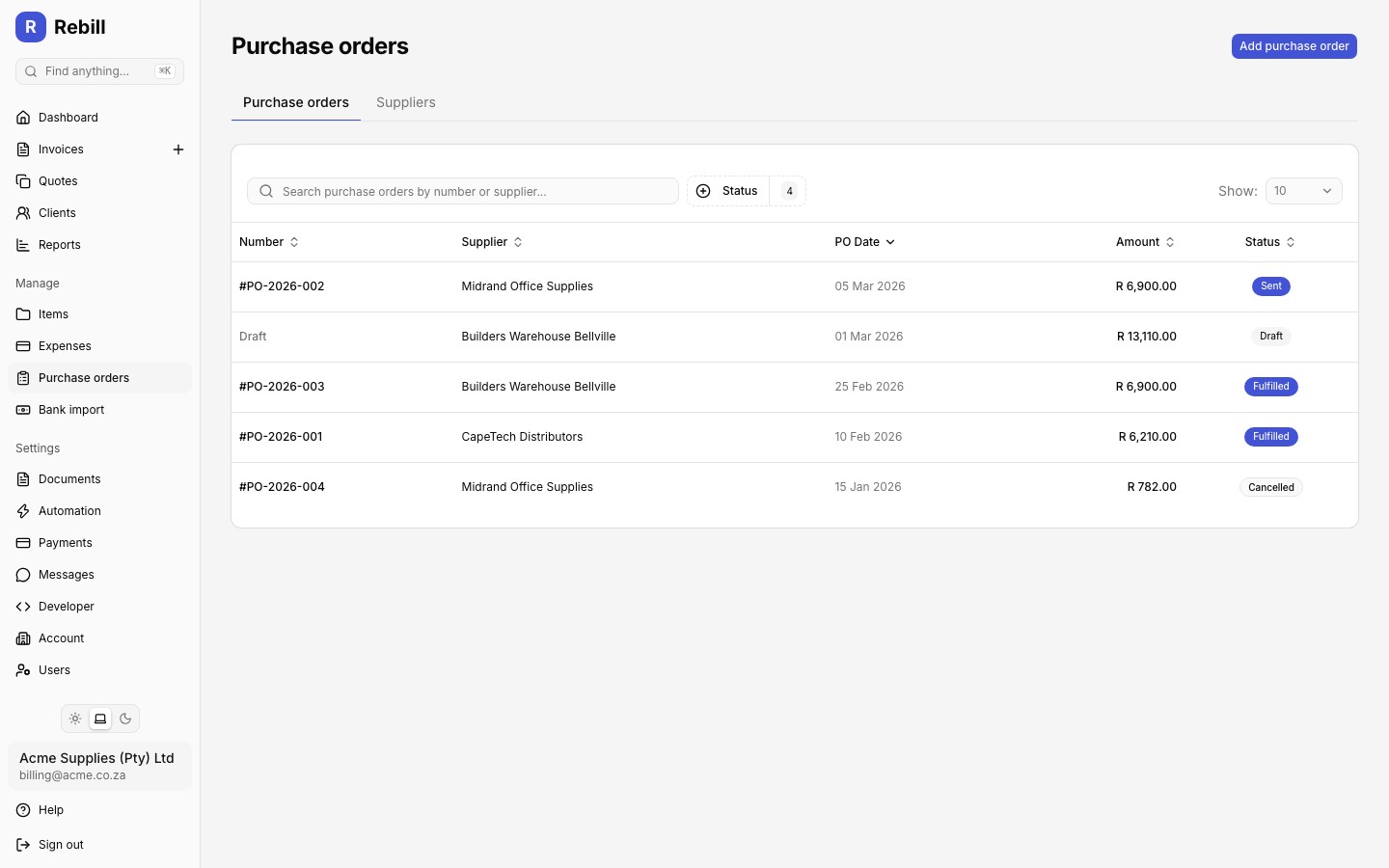Click the Sign out link

(99, 845)
